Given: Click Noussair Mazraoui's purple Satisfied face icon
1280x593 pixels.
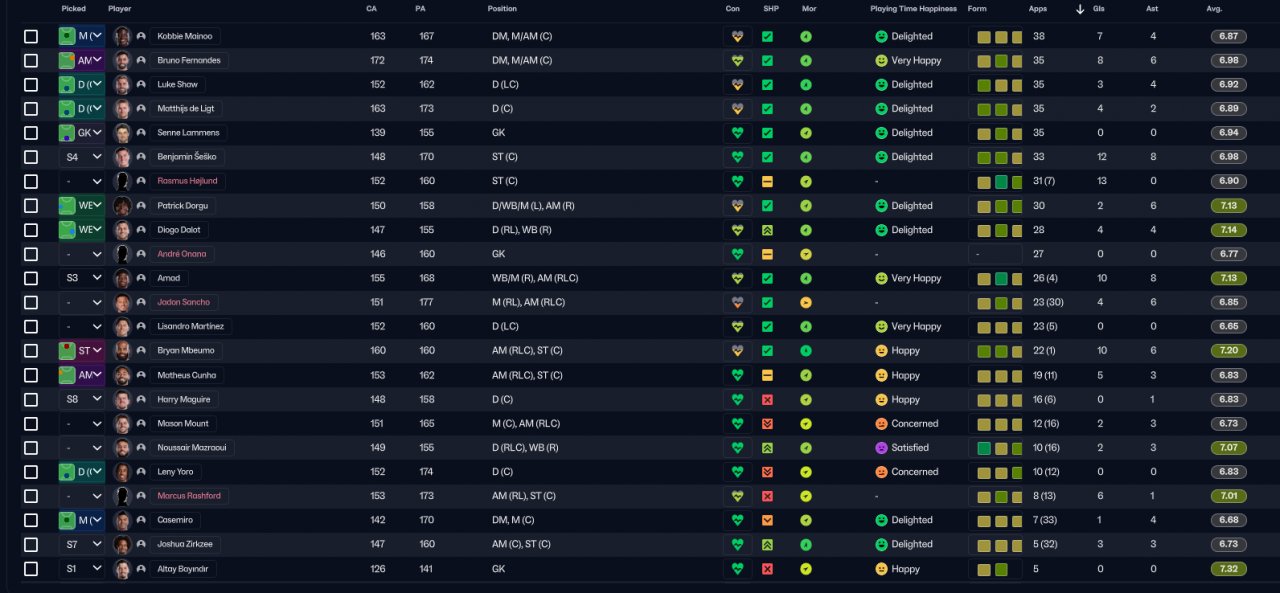Looking at the screenshot, I should [x=882, y=447].
